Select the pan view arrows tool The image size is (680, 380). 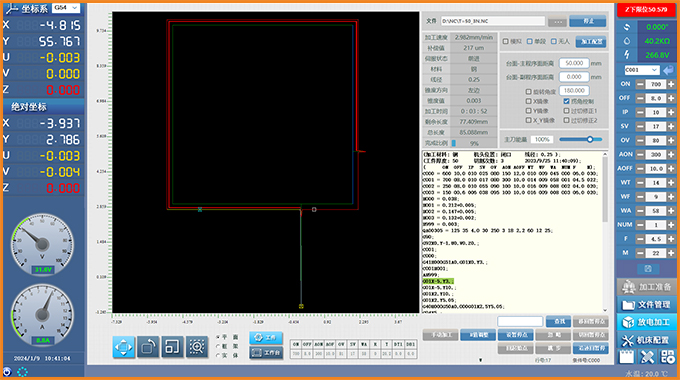point(124,347)
